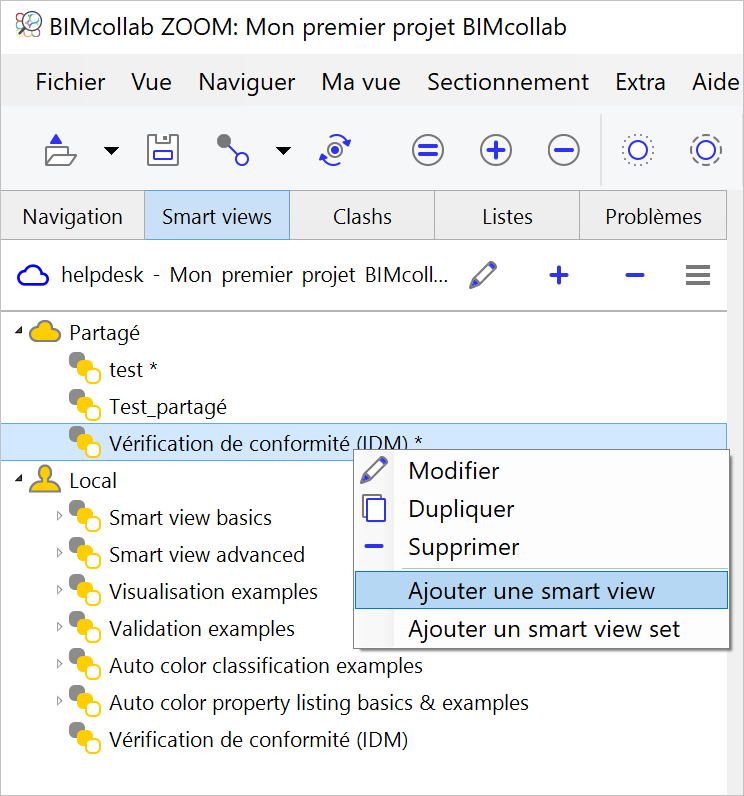744x796 pixels.
Task: Click the pencil edit icon beside project name
Action: coord(483,275)
